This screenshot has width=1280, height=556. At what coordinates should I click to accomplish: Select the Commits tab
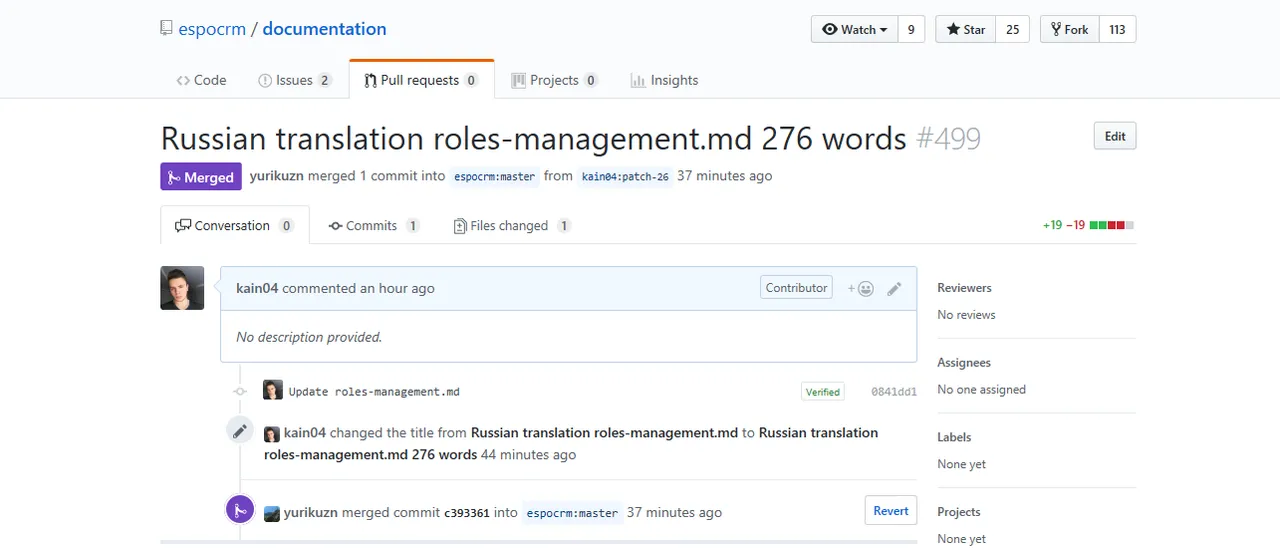373,225
